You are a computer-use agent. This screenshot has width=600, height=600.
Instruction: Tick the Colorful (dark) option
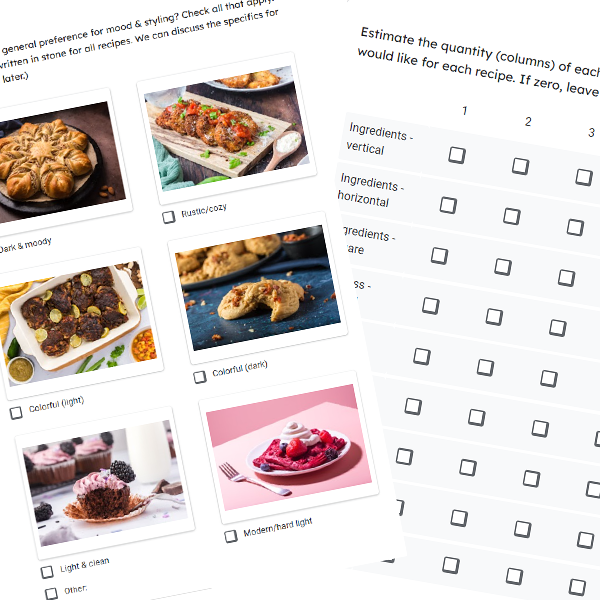199,377
